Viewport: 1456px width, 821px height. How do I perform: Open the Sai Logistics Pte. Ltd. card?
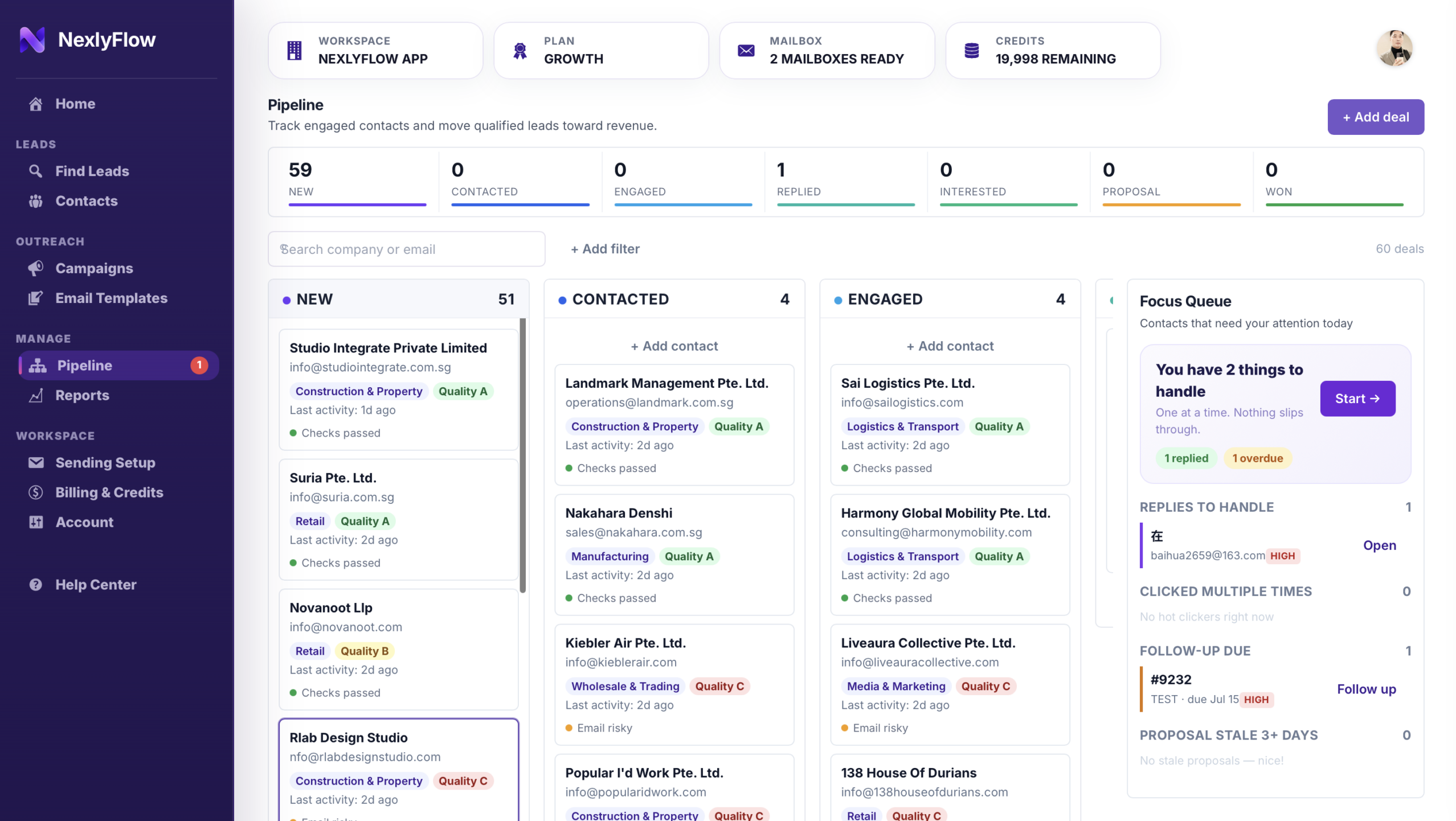[950, 425]
